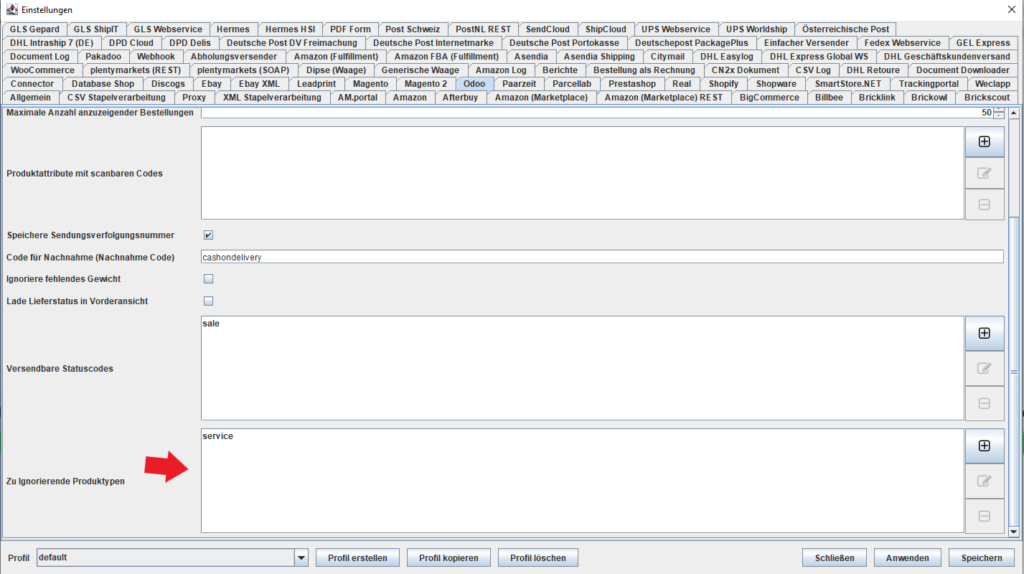
Task: Click inside the Produktattribute list box
Action: (583, 173)
